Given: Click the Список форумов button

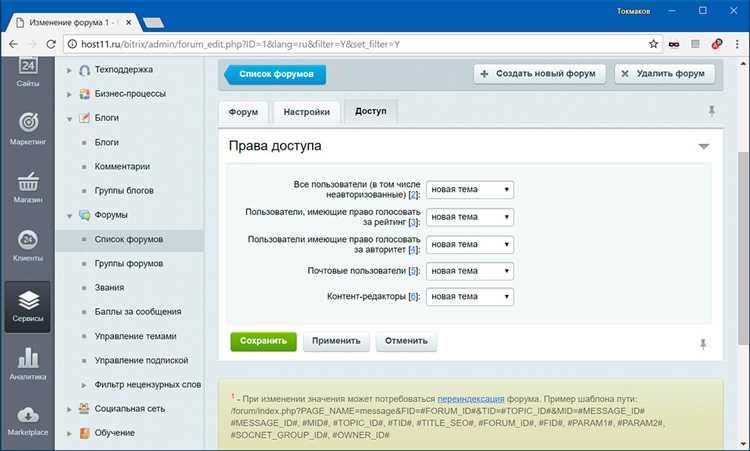Looking at the screenshot, I should [276, 74].
